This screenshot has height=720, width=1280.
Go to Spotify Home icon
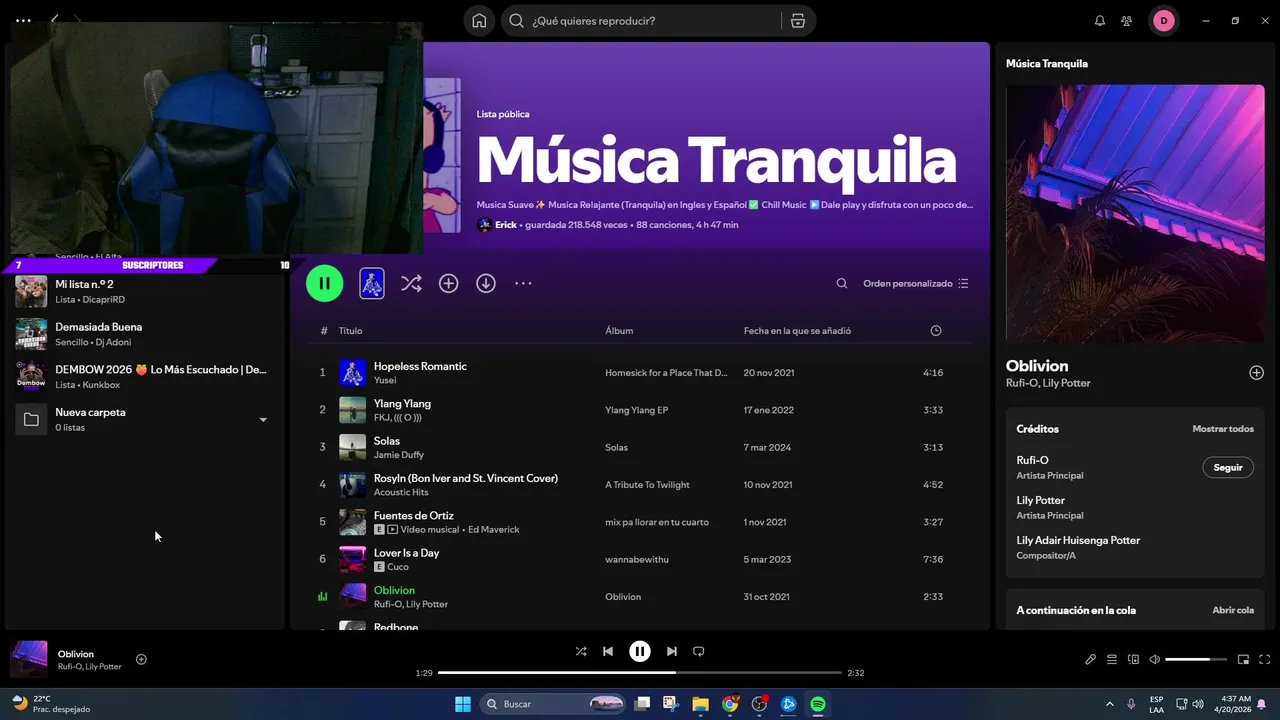(480, 20)
